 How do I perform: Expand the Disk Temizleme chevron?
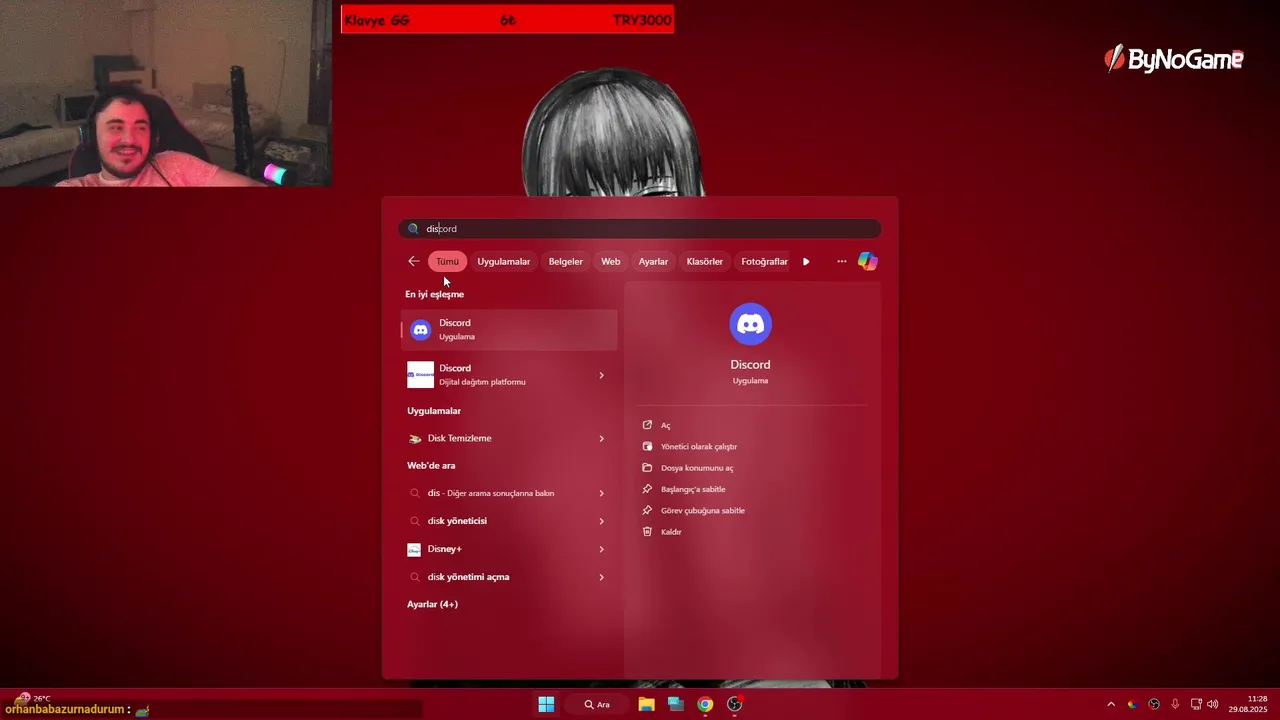tap(601, 438)
